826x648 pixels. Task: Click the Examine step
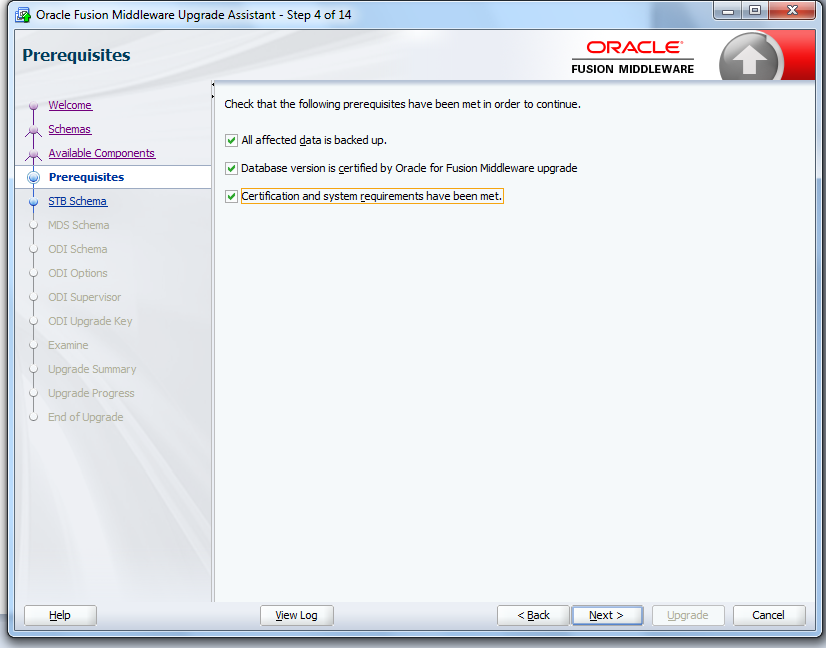[68, 345]
